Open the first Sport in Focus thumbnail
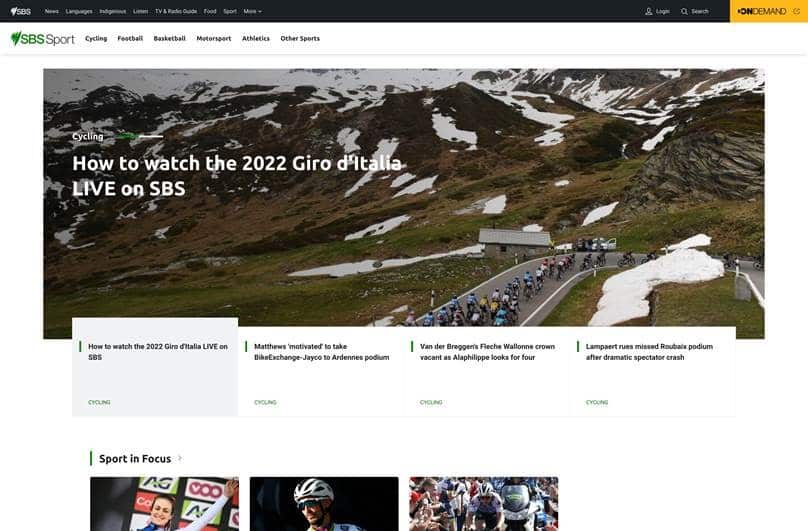This screenshot has height=531, width=808. (164, 503)
